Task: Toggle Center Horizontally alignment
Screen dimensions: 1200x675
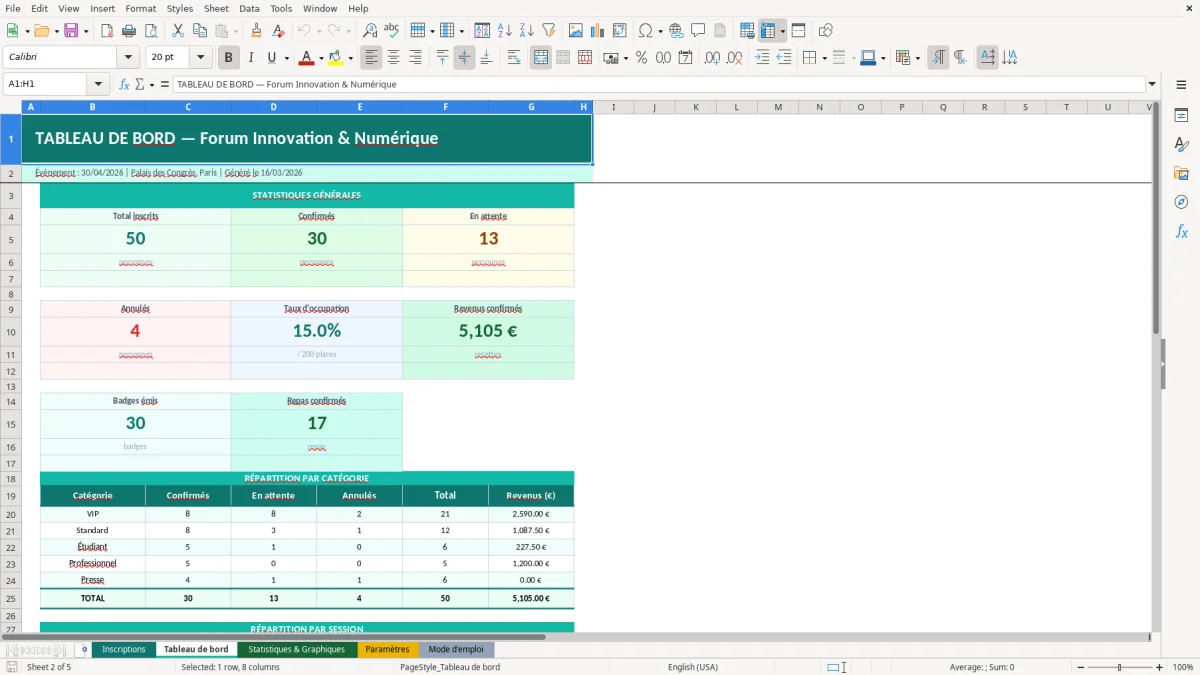Action: (x=394, y=58)
